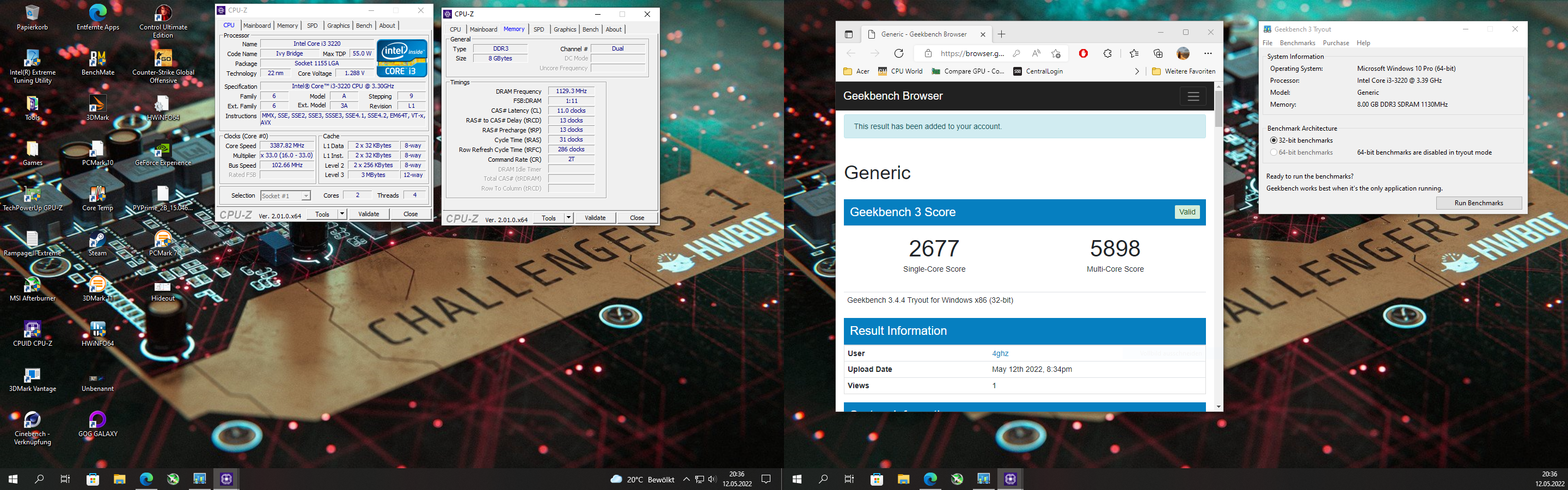Open the 4ghz user link

pyautogui.click(x=1000, y=354)
